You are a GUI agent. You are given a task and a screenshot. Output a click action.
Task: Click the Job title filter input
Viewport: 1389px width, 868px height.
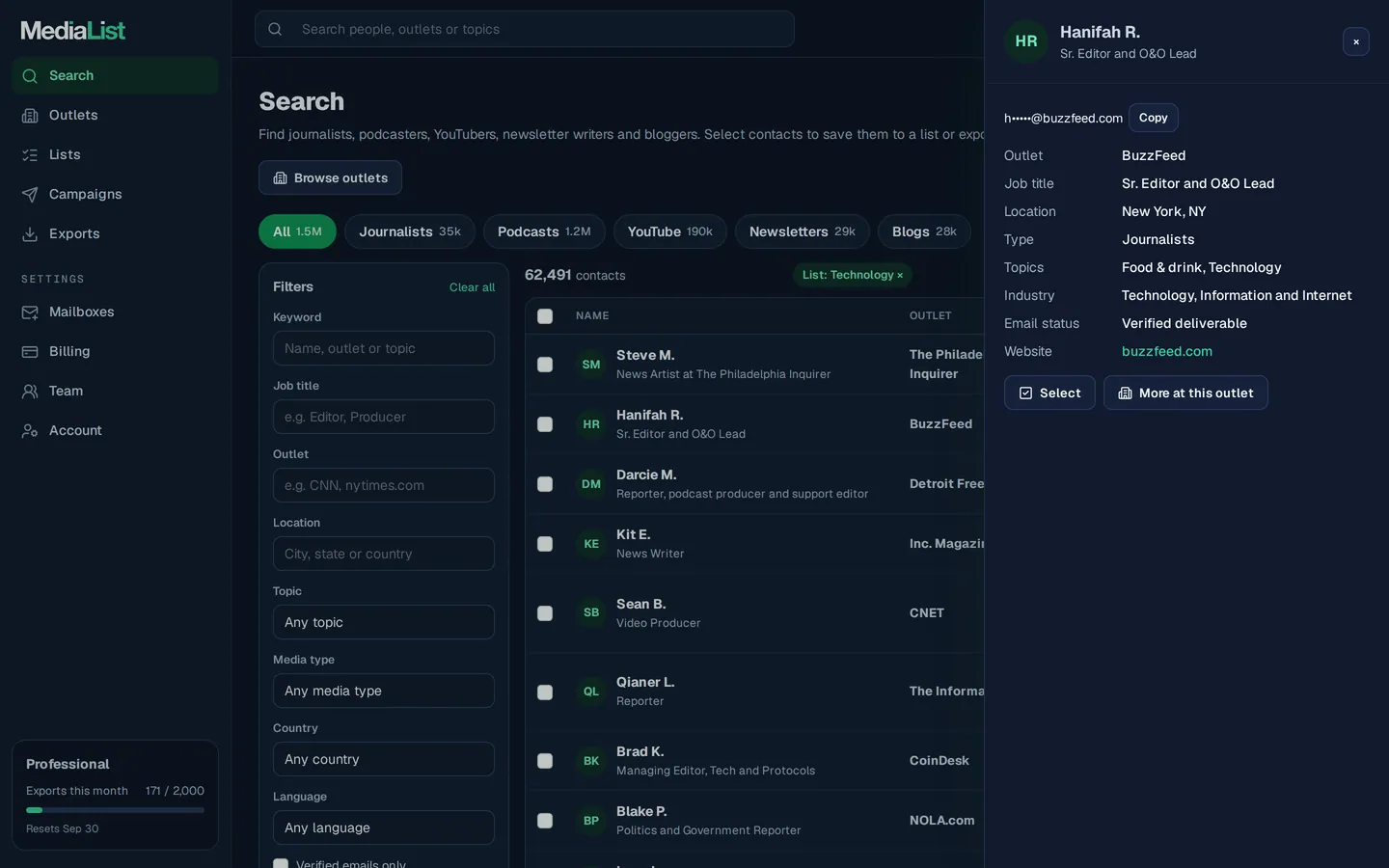pyautogui.click(x=384, y=417)
